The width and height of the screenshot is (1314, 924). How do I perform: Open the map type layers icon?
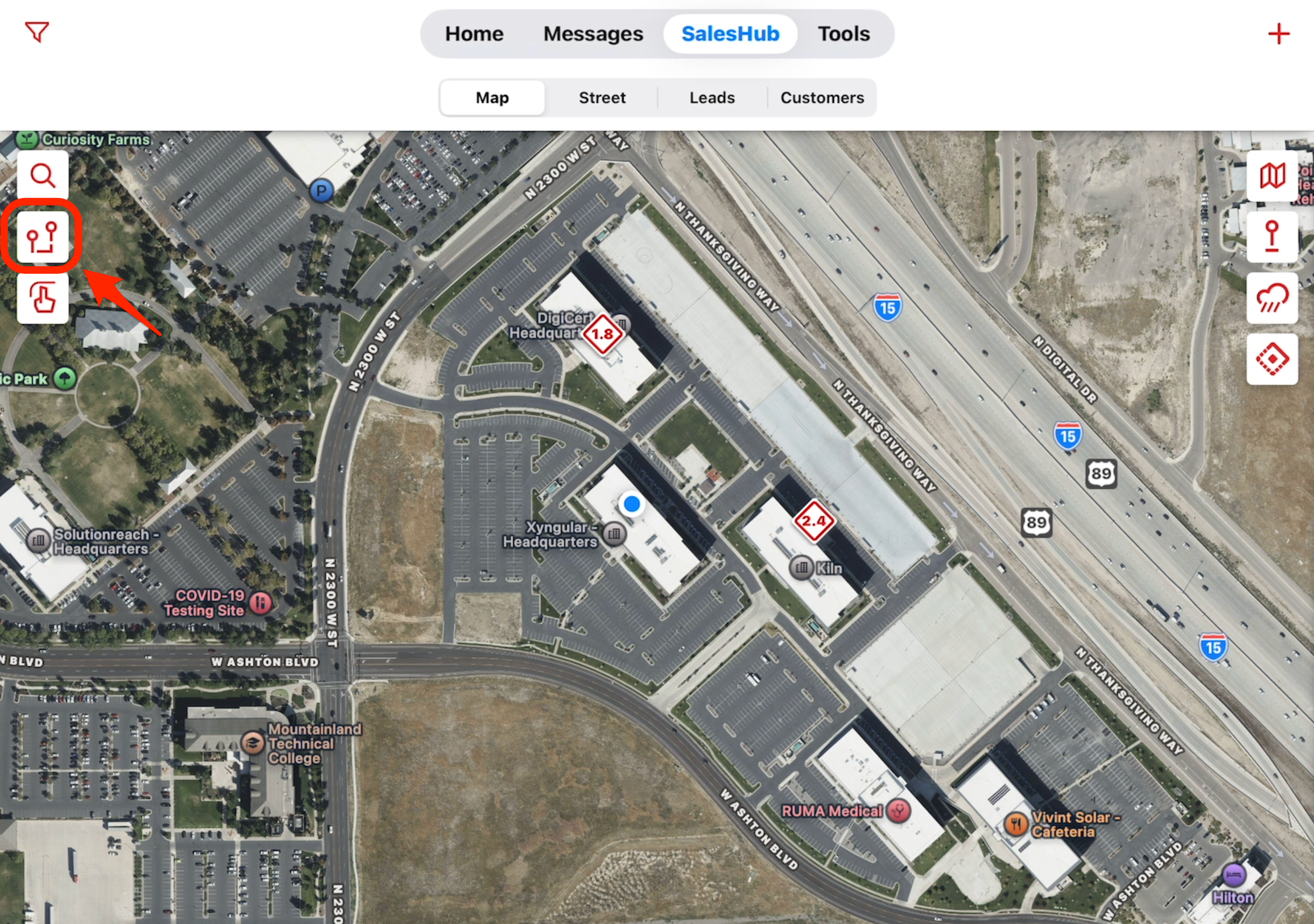pyautogui.click(x=1271, y=176)
